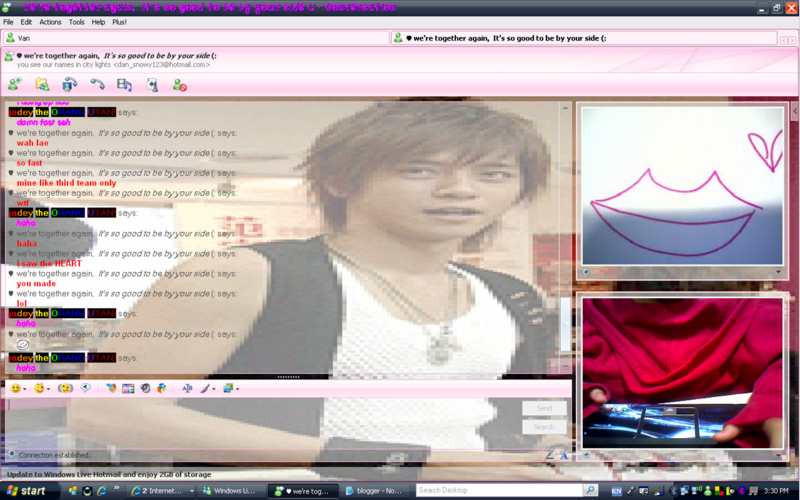This screenshot has height=500, width=800.
Task: Click the EN language bar indicator
Action: click(617, 491)
